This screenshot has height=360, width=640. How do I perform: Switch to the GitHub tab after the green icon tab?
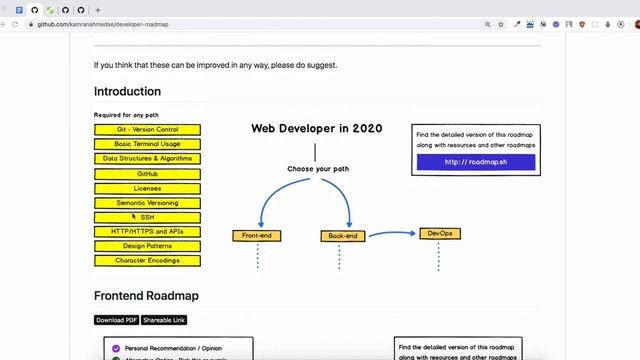coord(65,10)
